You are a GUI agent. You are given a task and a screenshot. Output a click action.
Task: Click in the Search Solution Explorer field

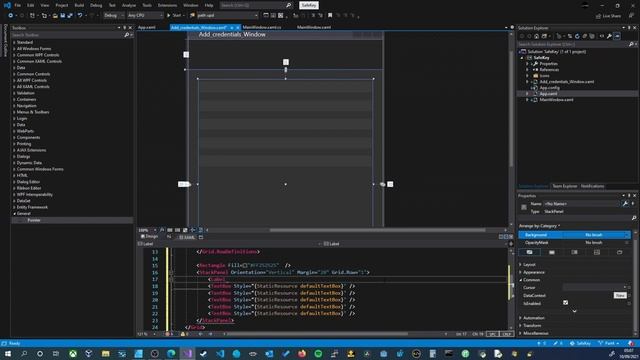click(573, 44)
